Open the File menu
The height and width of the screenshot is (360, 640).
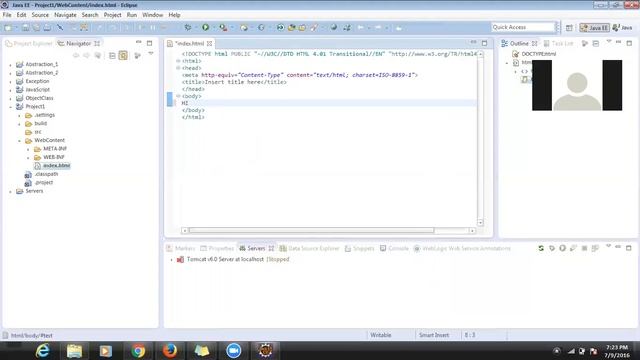[x=7, y=15]
